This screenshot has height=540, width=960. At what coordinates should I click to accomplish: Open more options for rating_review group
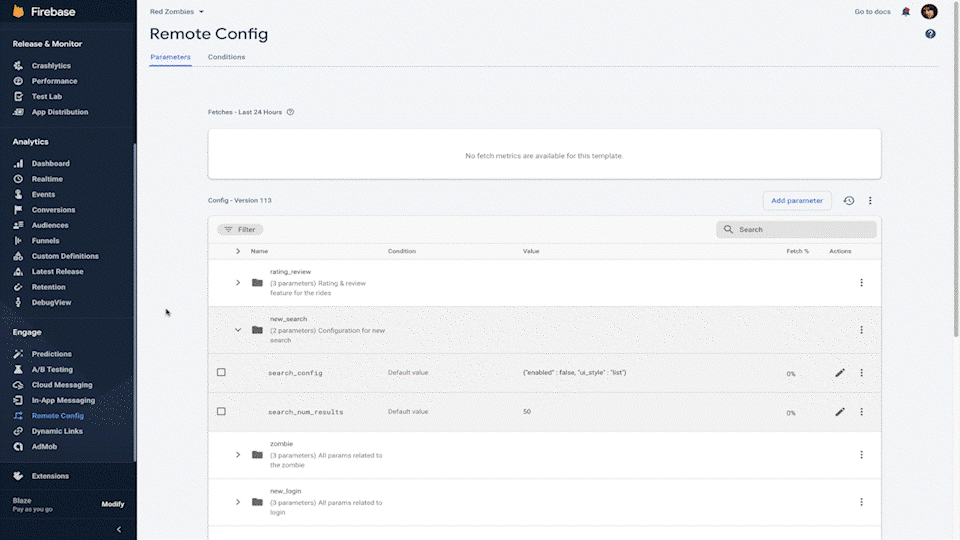[861, 283]
